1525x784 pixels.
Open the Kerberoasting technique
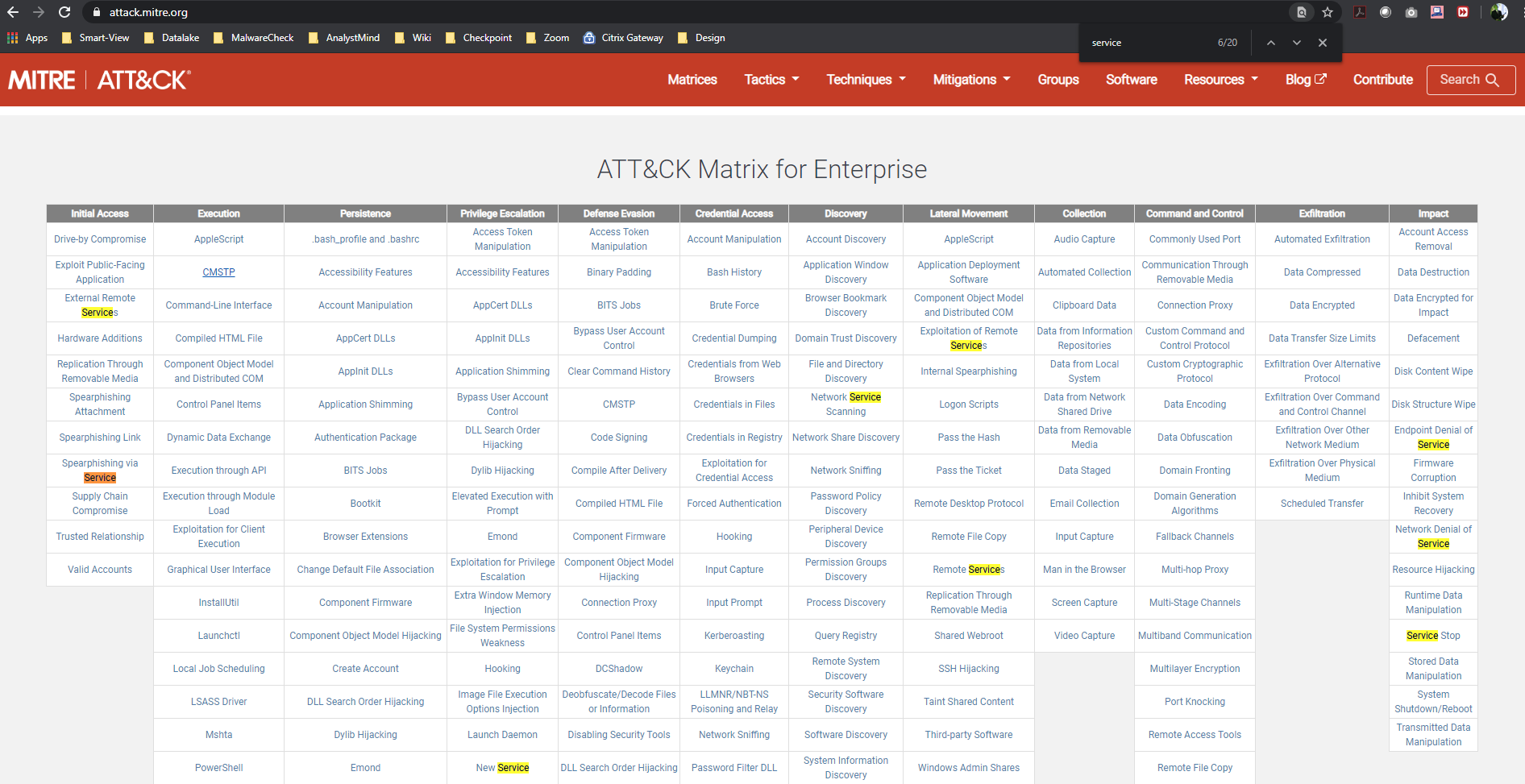point(734,636)
